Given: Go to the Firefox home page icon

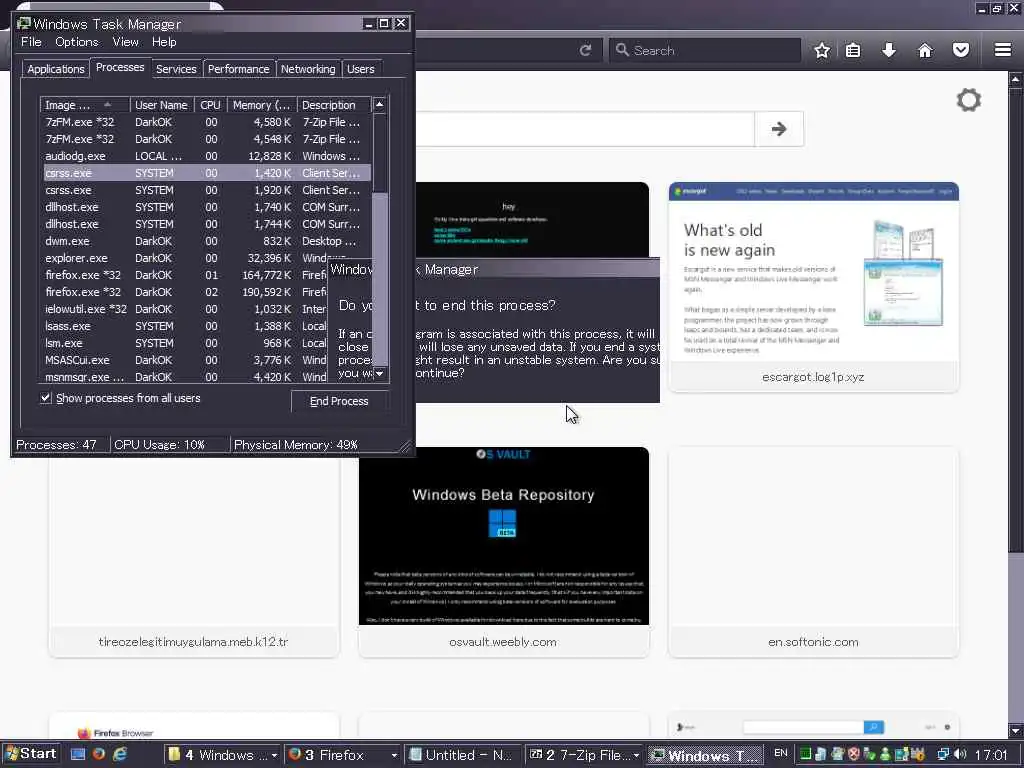Looking at the screenshot, I should tap(925, 50).
